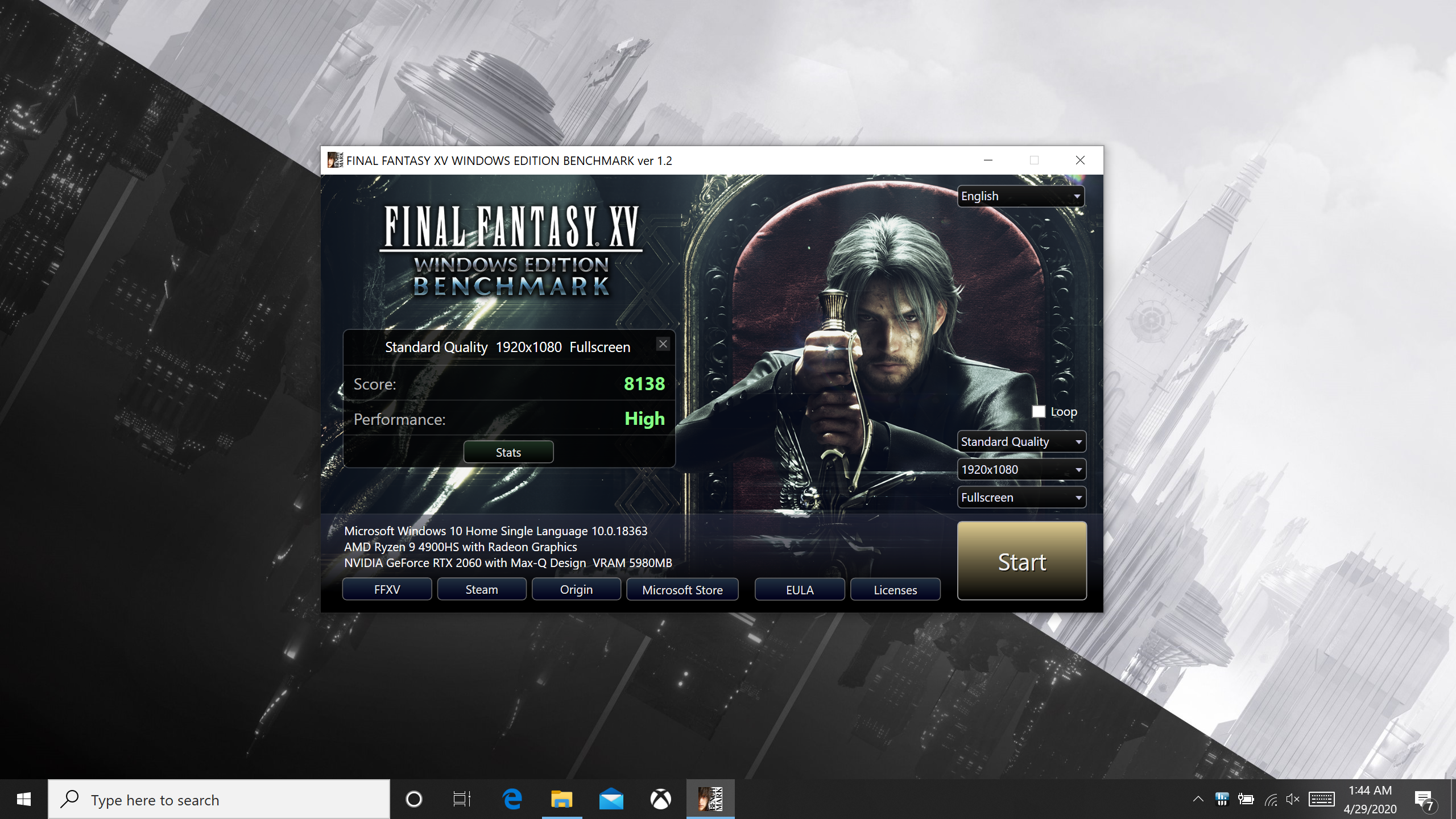Open the Xbox app from taskbar

[660, 799]
